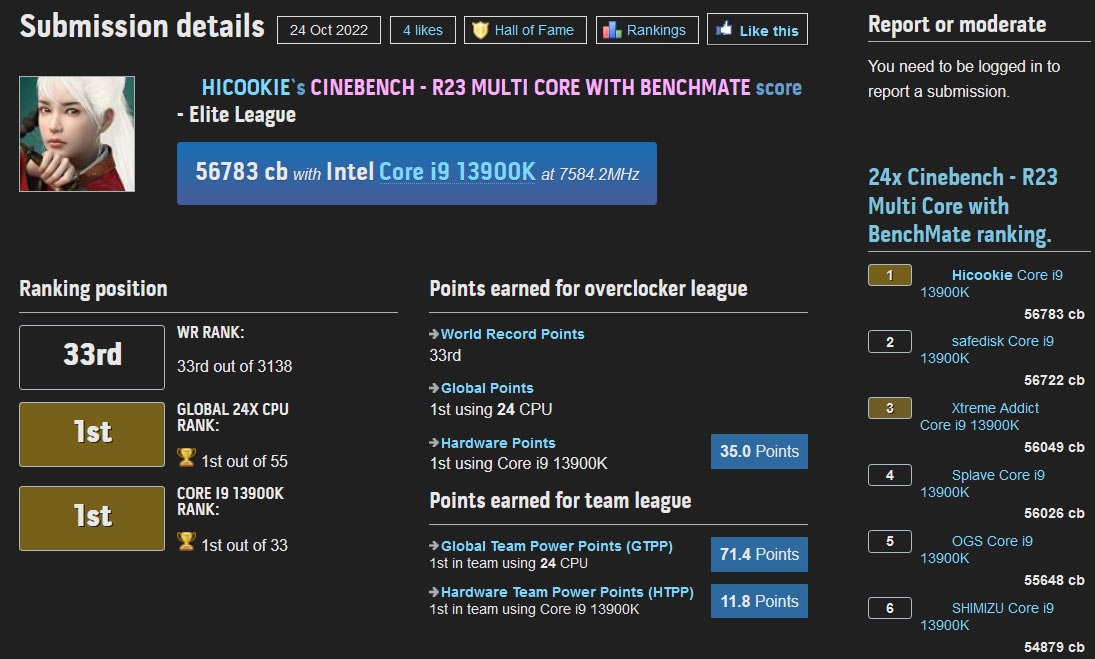Click the rank 4 badge in sidebar
The width and height of the screenshot is (1095, 659).
point(890,475)
